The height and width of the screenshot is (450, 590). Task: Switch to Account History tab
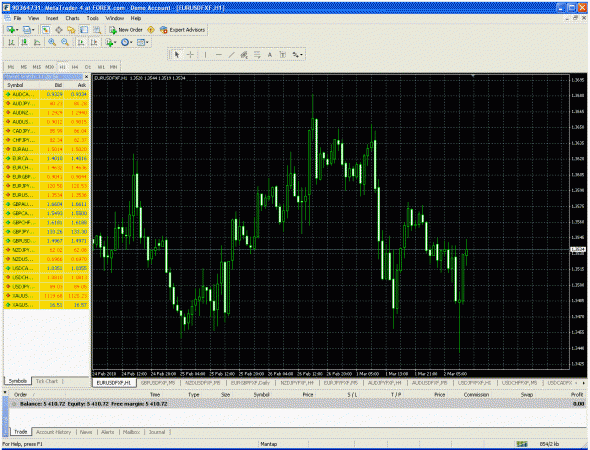pyautogui.click(x=53, y=432)
